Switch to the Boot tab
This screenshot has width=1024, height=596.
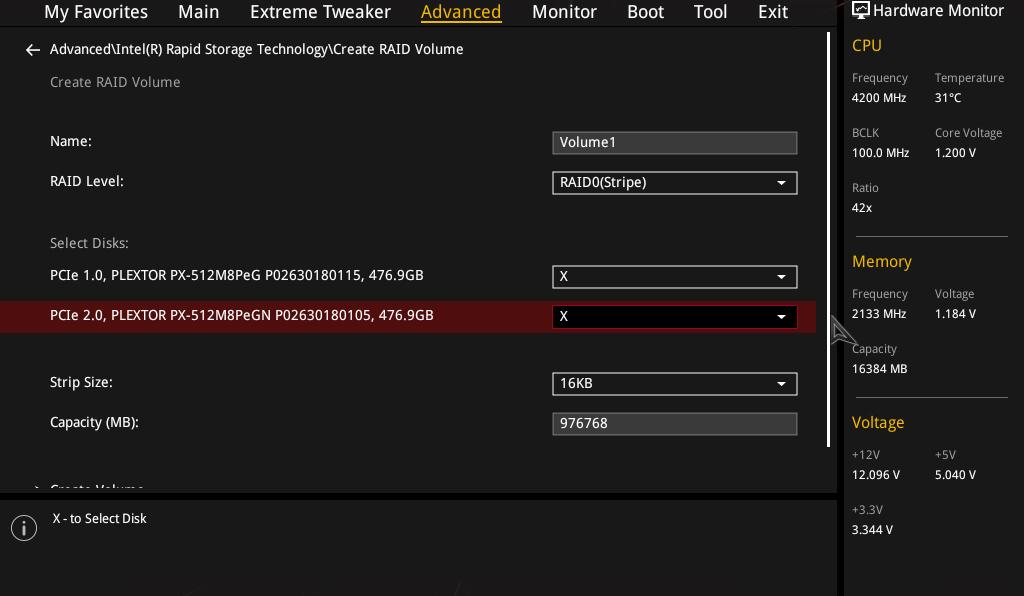tap(645, 12)
